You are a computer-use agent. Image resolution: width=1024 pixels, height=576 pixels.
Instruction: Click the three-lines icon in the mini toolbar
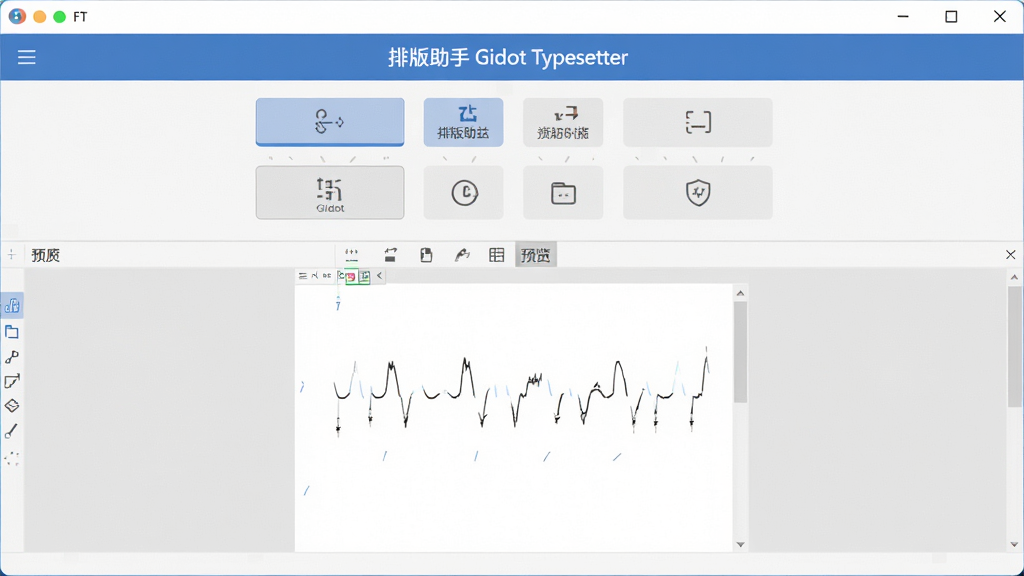(302, 276)
